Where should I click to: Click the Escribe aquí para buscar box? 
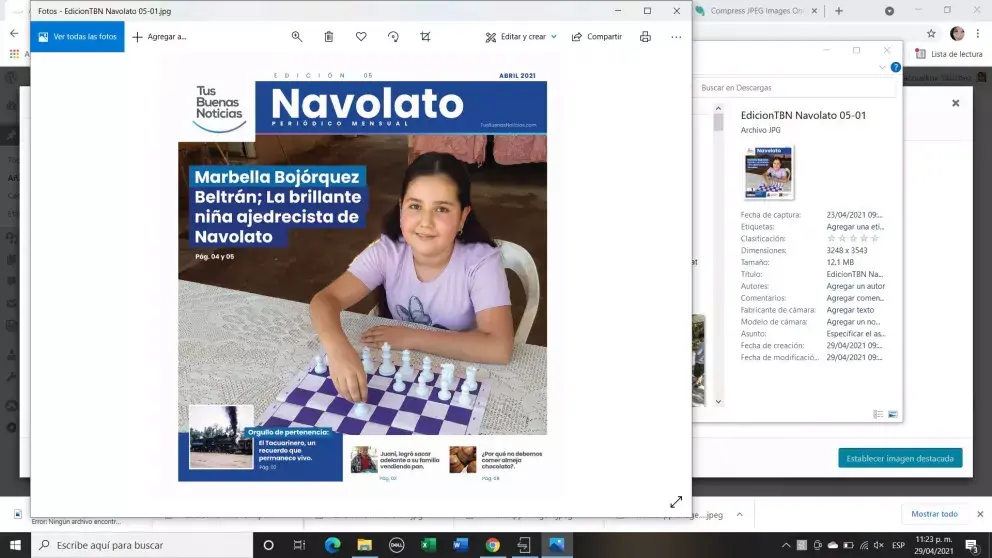pos(142,545)
